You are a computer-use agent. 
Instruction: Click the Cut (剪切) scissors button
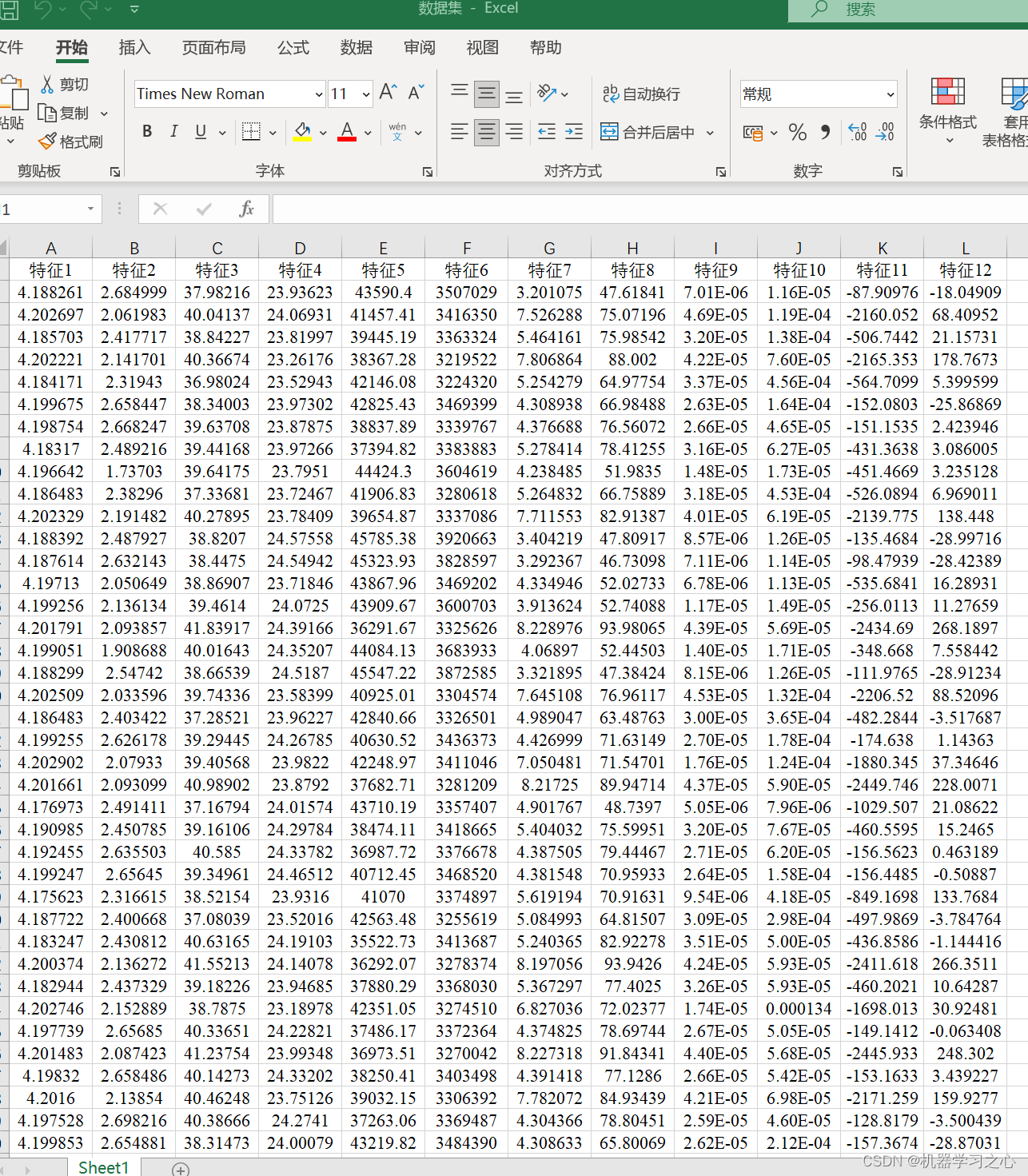64,84
